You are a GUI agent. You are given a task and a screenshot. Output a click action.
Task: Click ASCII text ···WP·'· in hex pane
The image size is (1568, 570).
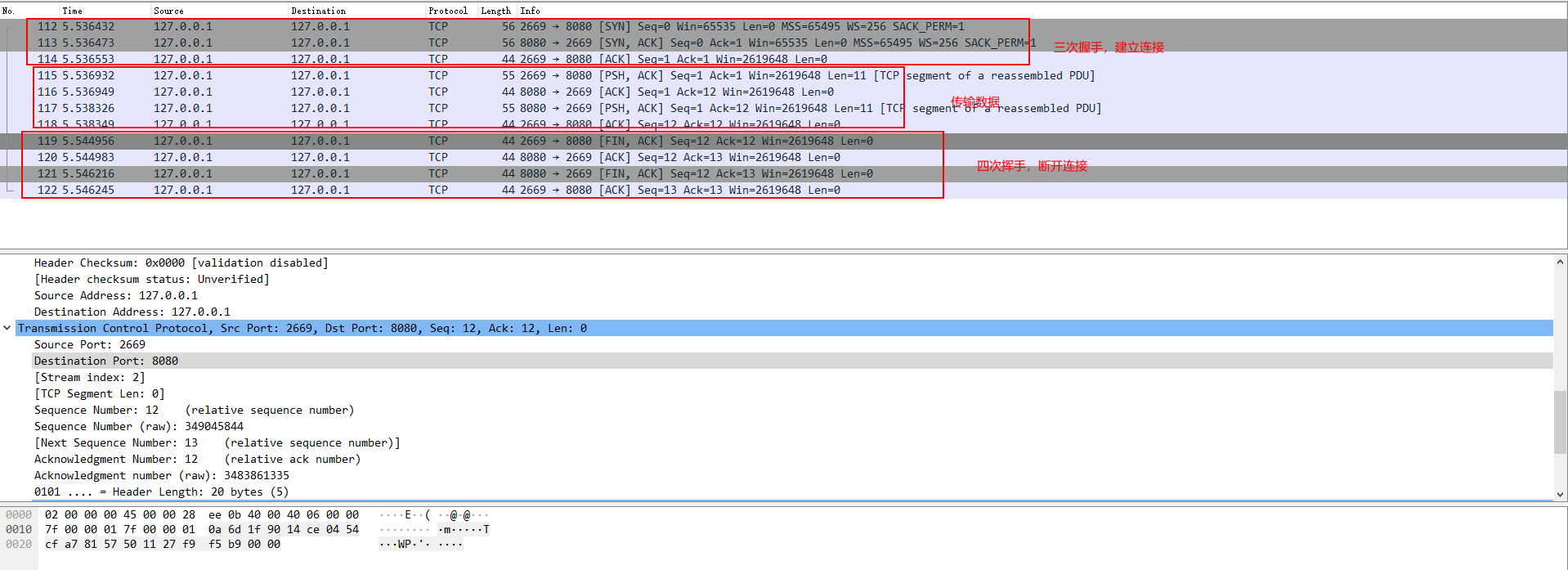click(x=405, y=544)
